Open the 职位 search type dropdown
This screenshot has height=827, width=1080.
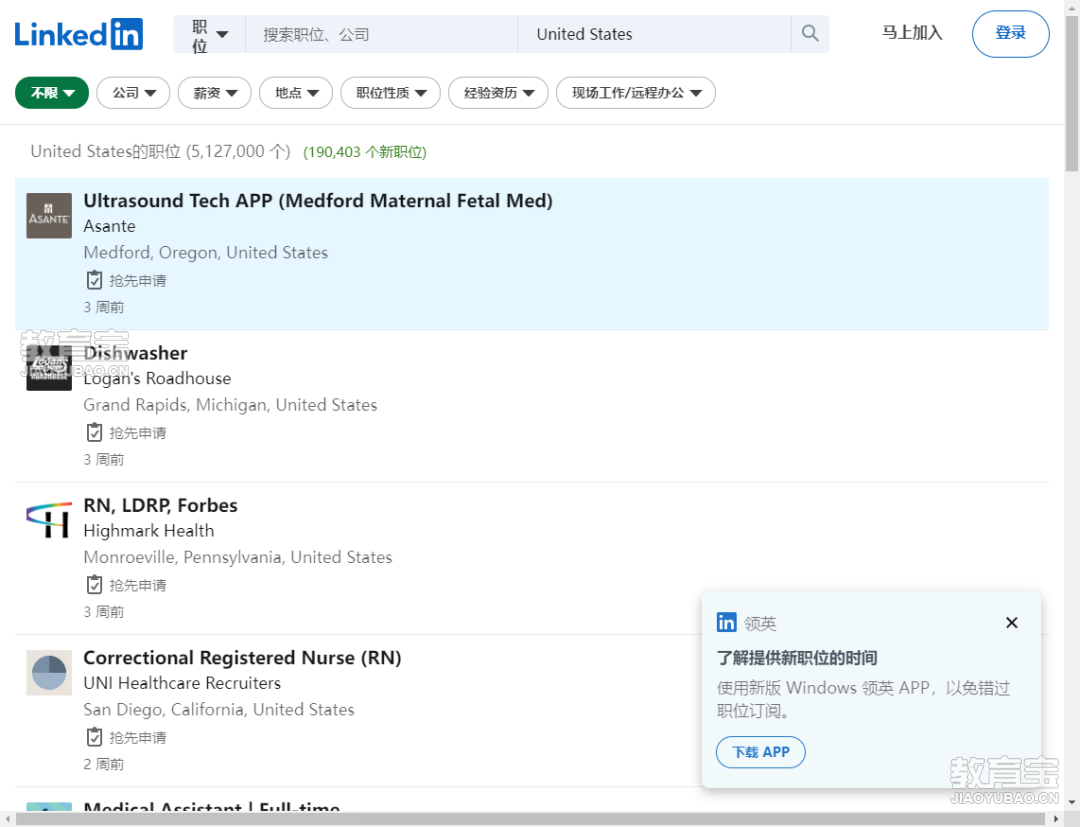tap(209, 34)
